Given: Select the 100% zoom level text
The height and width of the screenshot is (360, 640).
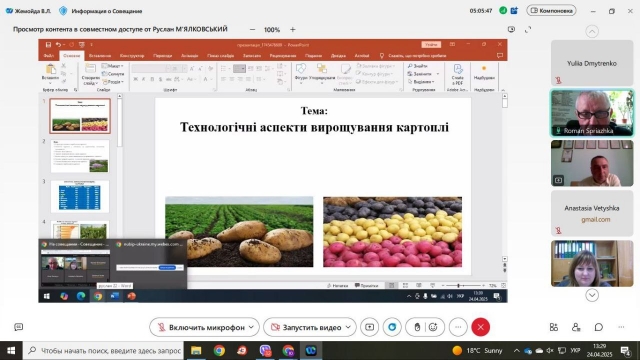Looking at the screenshot, I should click(x=272, y=30).
